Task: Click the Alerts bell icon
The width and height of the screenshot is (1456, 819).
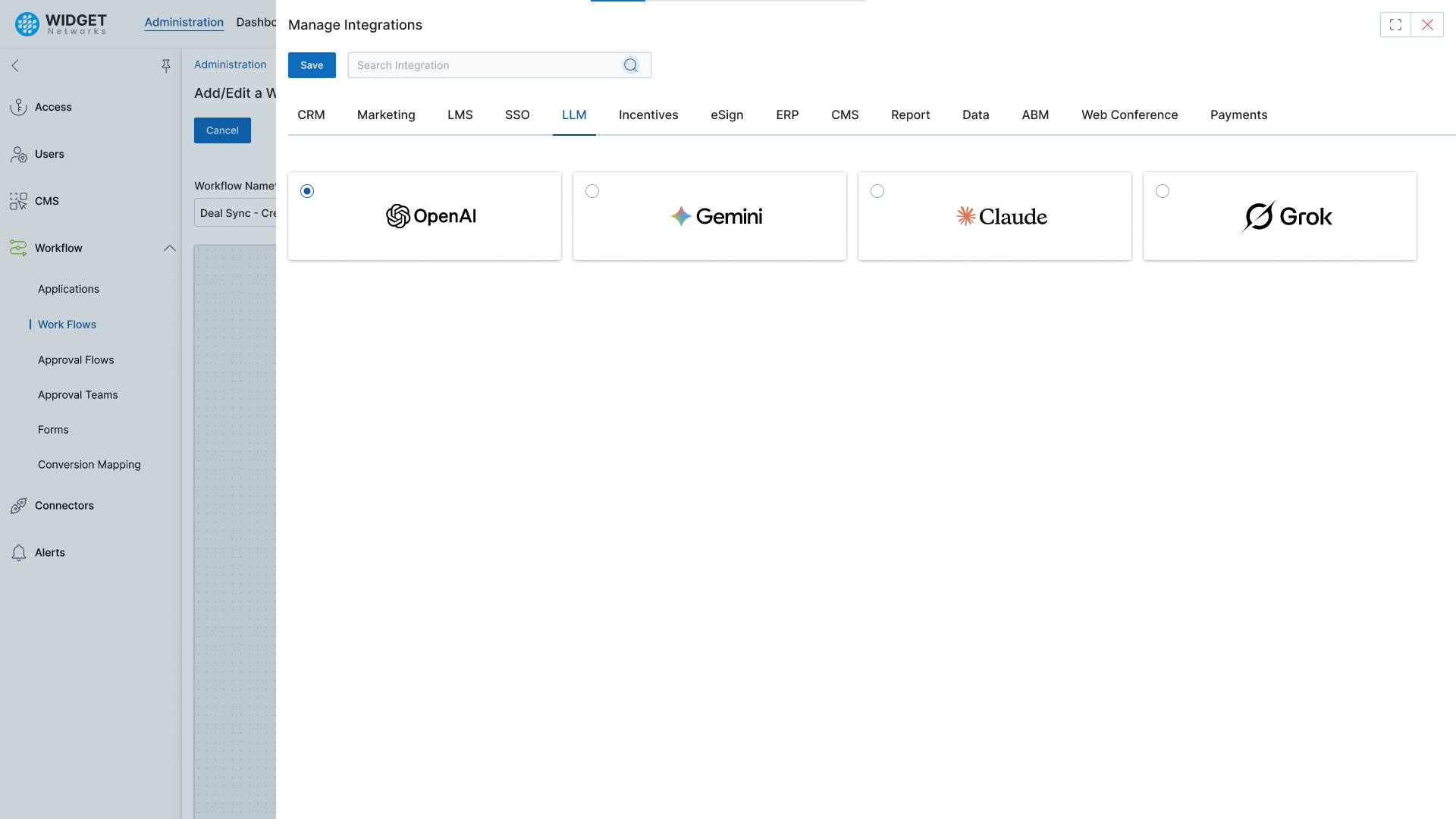Action: [x=19, y=553]
